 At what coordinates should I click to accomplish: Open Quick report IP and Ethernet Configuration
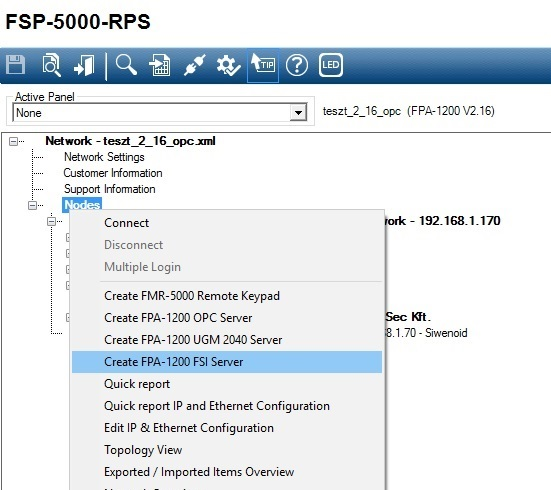[227, 406]
